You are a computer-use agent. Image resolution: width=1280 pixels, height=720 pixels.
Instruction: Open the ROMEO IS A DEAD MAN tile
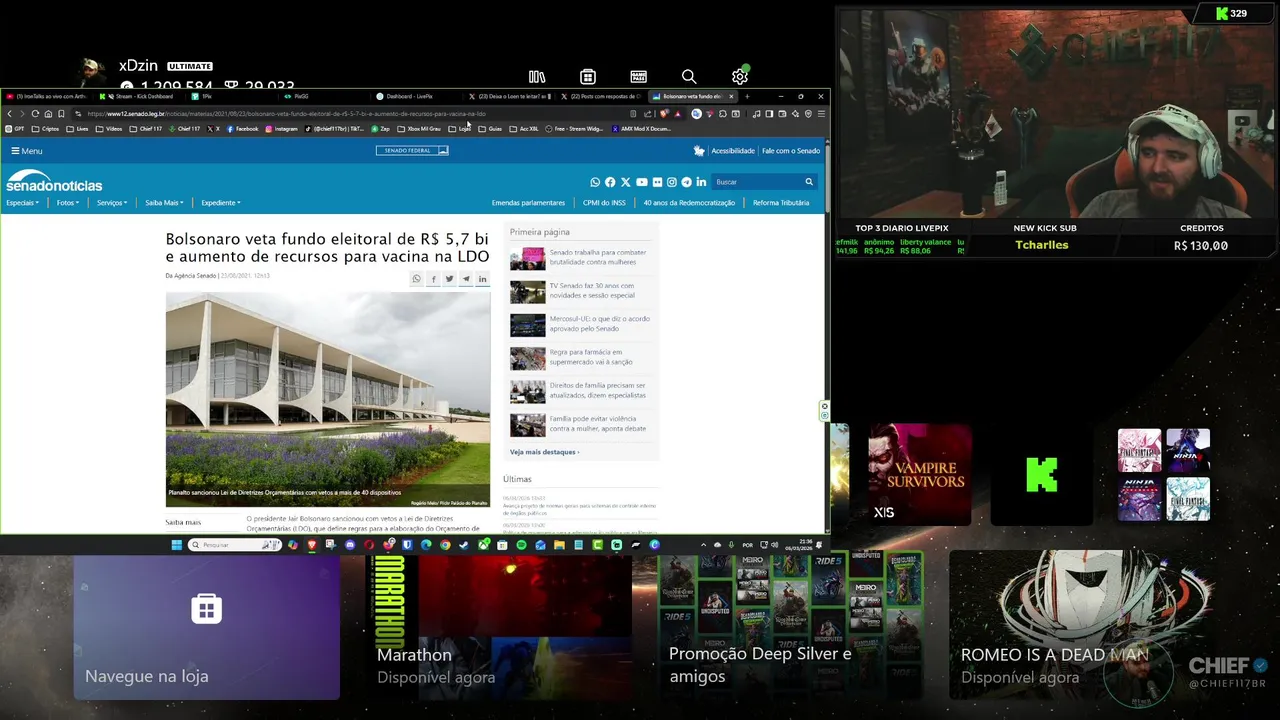pos(1083,627)
